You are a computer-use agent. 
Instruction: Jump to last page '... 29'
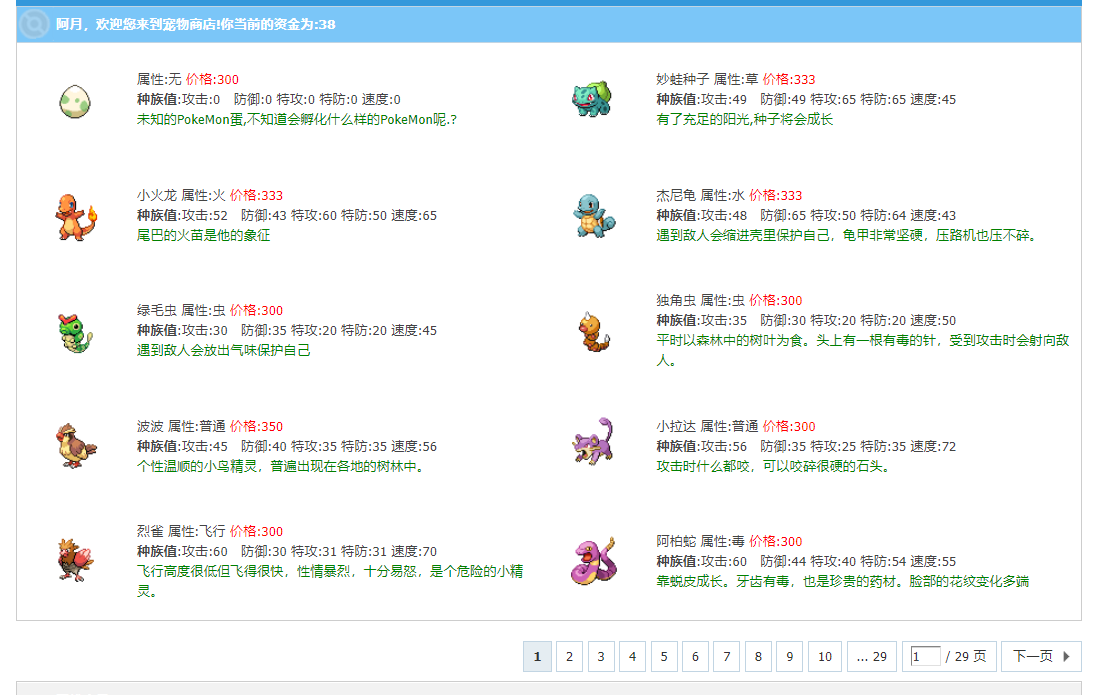(x=871, y=657)
